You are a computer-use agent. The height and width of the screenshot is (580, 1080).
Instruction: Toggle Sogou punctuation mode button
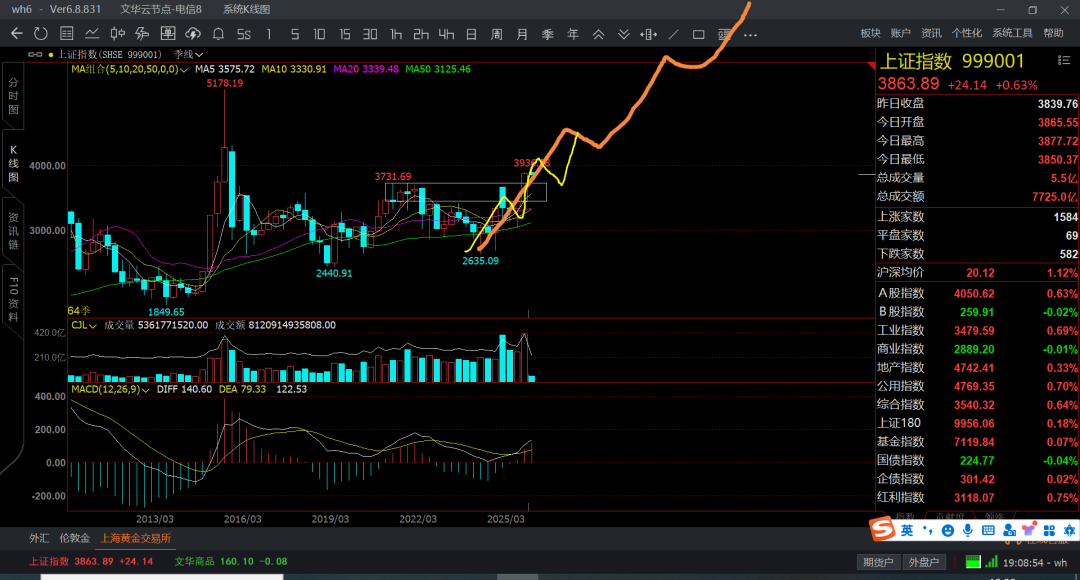pos(928,530)
